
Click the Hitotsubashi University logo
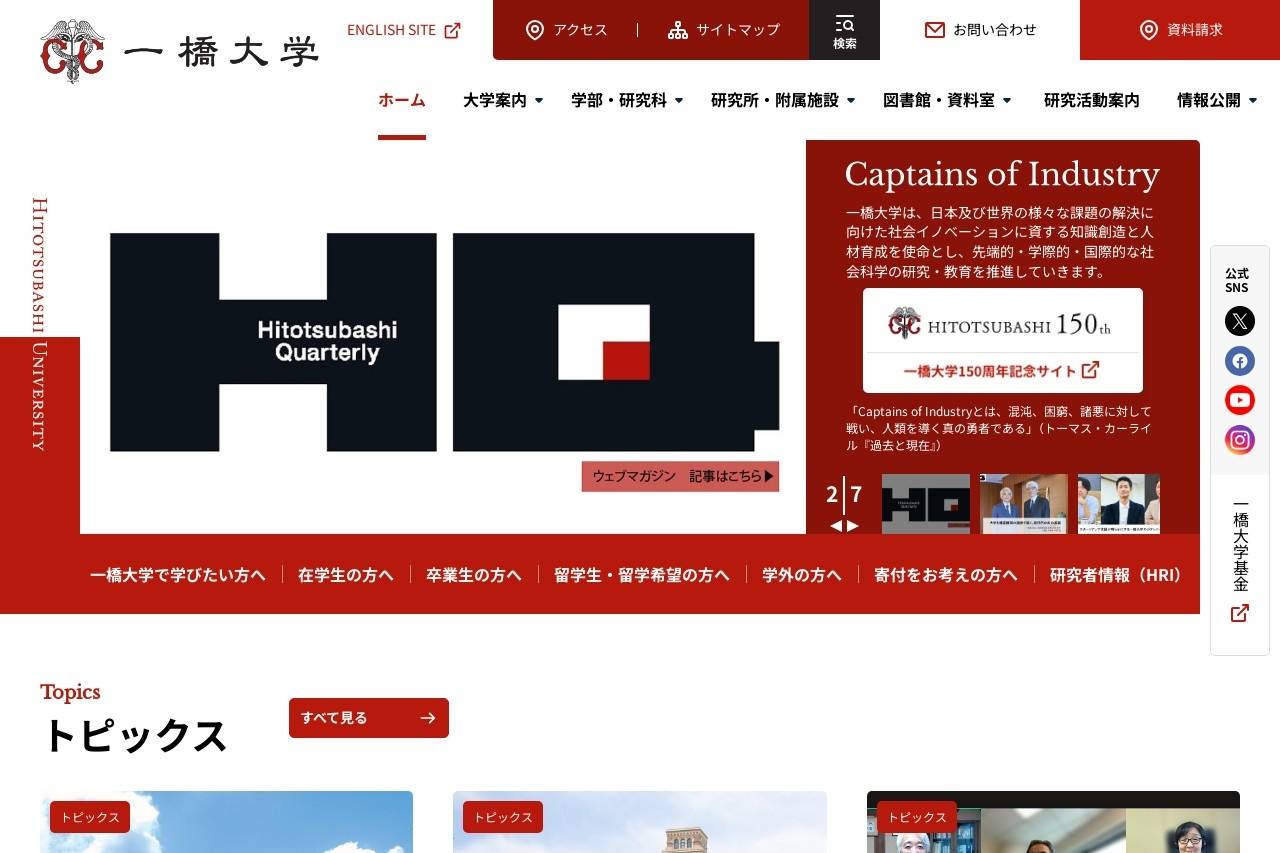(x=180, y=51)
